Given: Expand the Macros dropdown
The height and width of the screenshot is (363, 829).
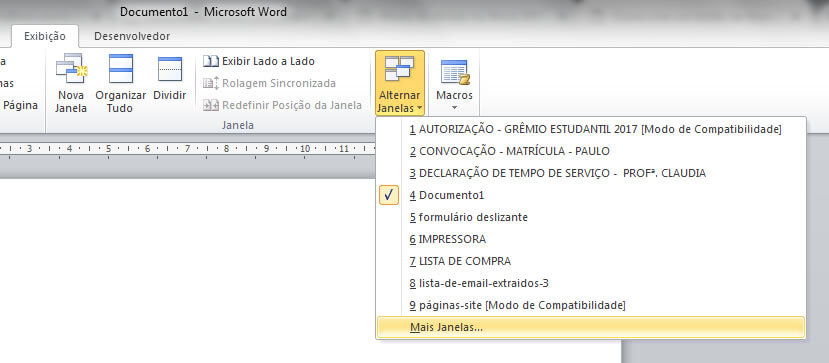Looking at the screenshot, I should click(454, 83).
